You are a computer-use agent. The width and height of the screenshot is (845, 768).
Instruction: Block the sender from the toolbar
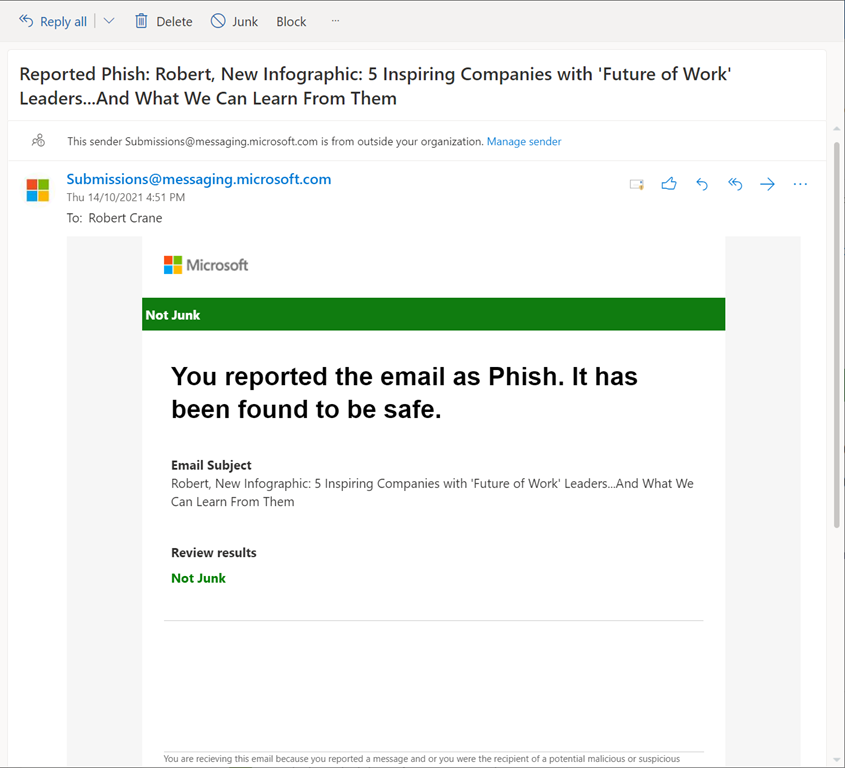click(x=291, y=21)
